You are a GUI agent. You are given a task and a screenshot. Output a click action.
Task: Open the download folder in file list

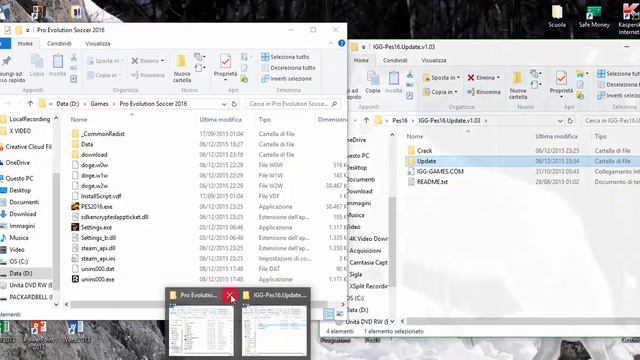coord(94,155)
